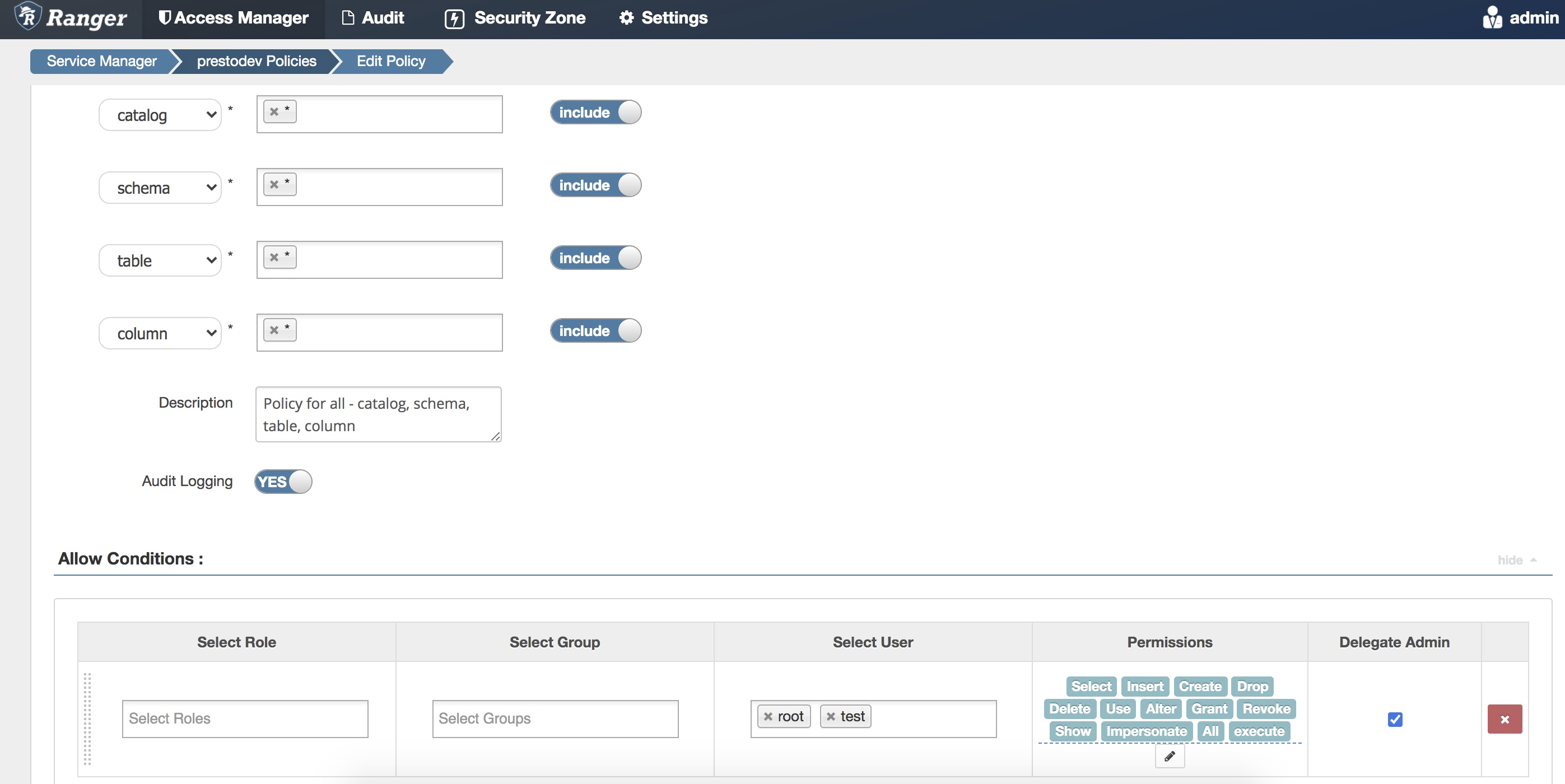Open the Settings menu
The image size is (1565, 784).
click(663, 17)
